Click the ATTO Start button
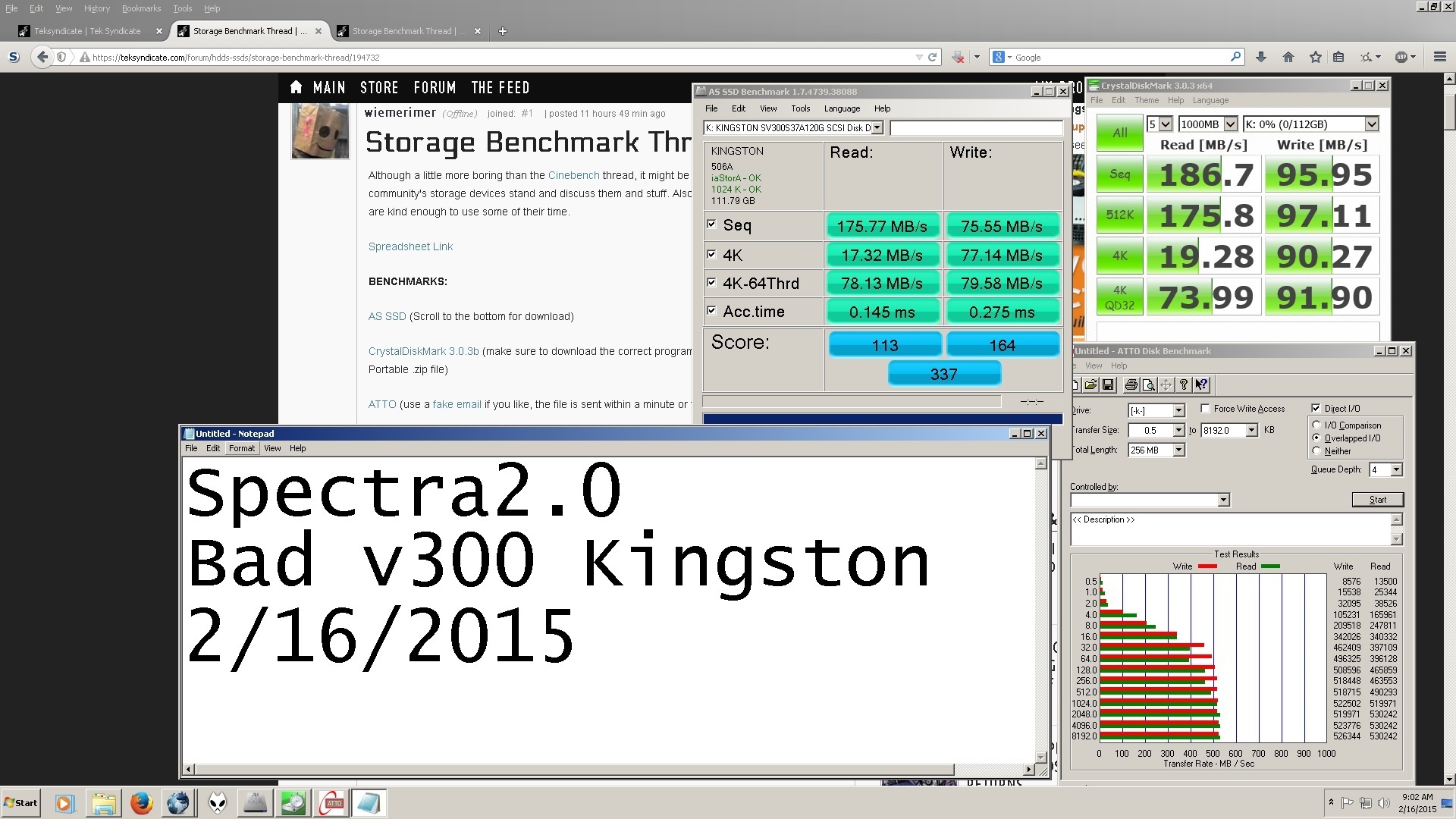This screenshot has width=1456, height=819. tap(1377, 500)
